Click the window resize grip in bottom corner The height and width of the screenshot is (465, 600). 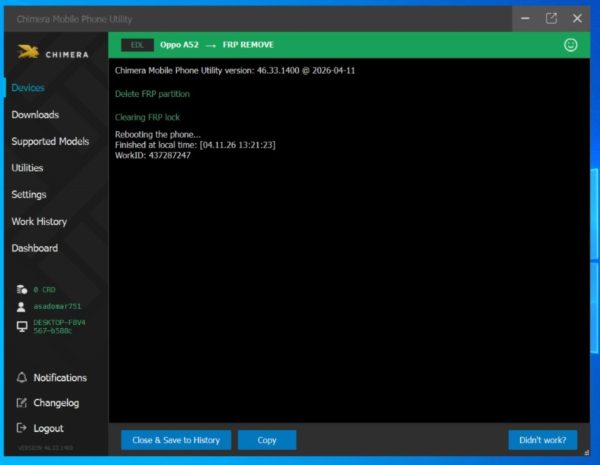(587, 452)
